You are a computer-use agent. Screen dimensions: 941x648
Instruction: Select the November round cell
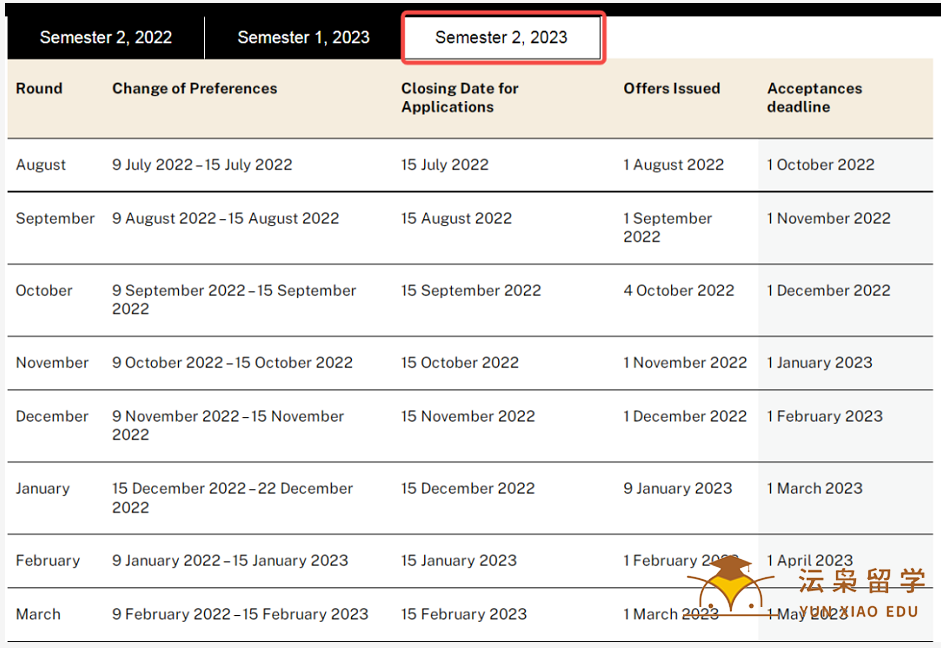[52, 362]
